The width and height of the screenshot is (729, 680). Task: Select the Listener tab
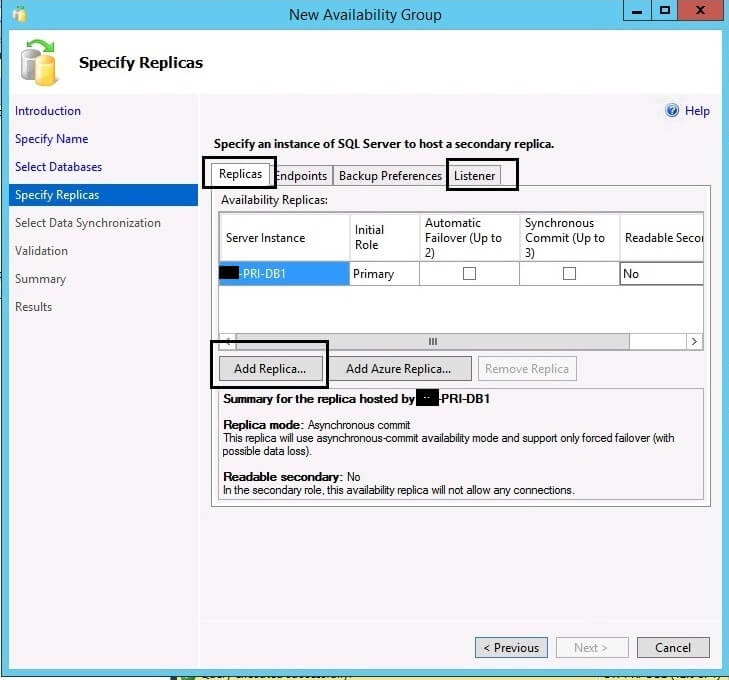coord(475,176)
